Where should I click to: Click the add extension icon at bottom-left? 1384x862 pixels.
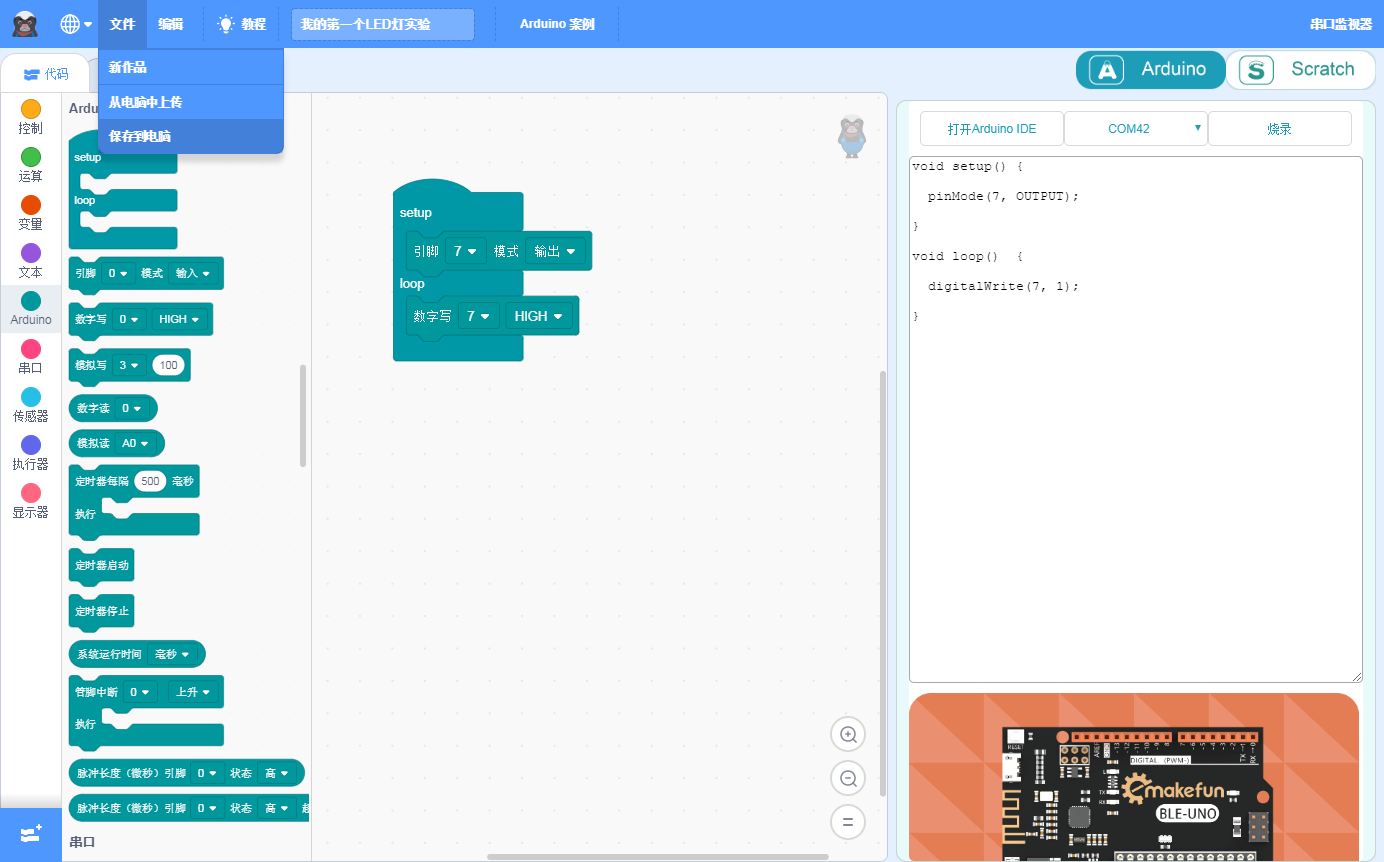30,834
